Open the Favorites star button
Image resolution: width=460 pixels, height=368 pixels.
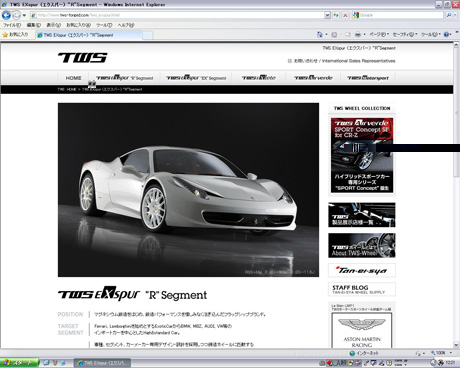15,35
